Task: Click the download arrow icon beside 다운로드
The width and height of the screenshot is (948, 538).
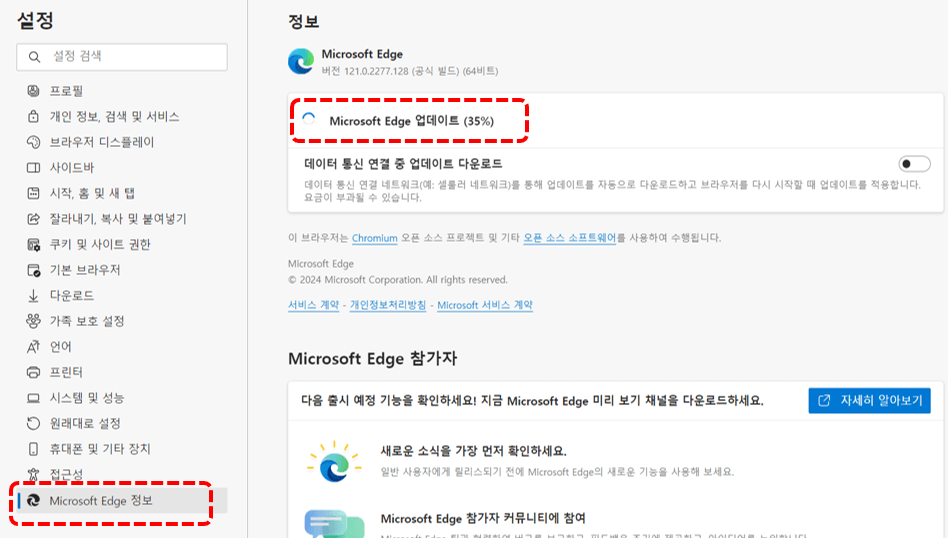Action: [x=33, y=296]
